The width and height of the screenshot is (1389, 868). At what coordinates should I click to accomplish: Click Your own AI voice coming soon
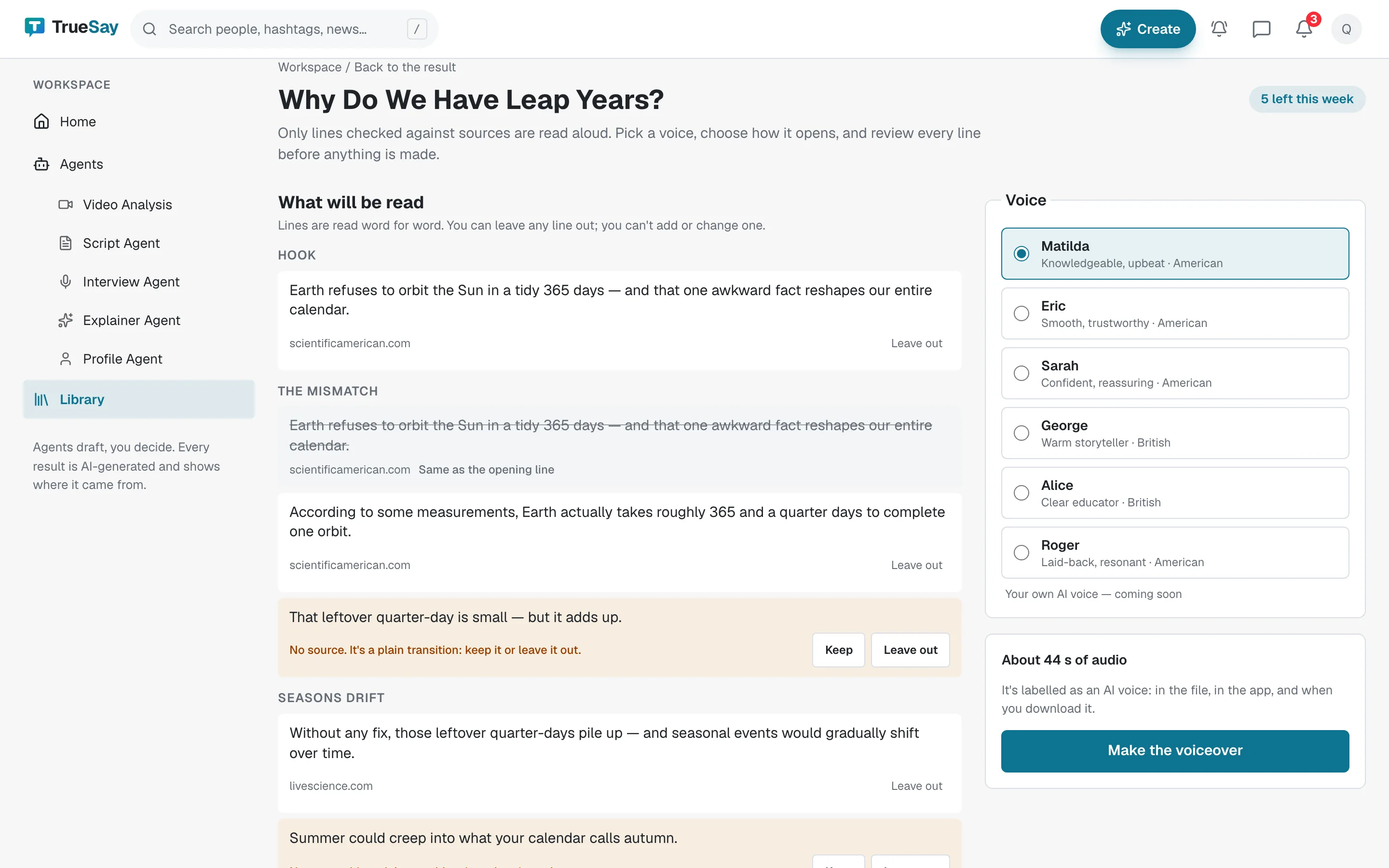pos(1093,594)
